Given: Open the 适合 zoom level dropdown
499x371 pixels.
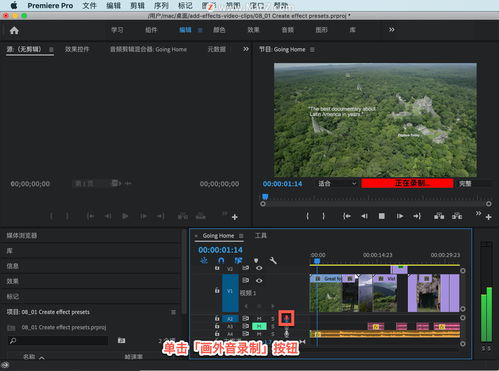Looking at the screenshot, I should pyautogui.click(x=337, y=183).
